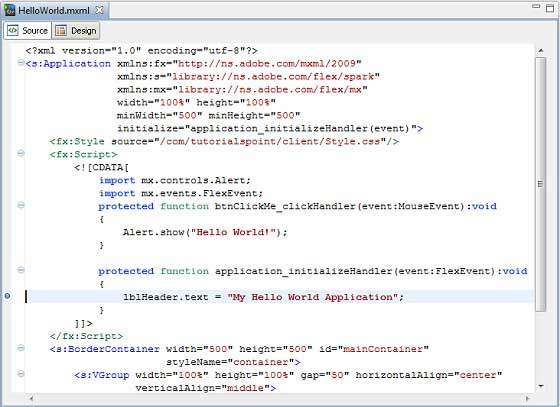Switch to the Design view tab

click(76, 31)
